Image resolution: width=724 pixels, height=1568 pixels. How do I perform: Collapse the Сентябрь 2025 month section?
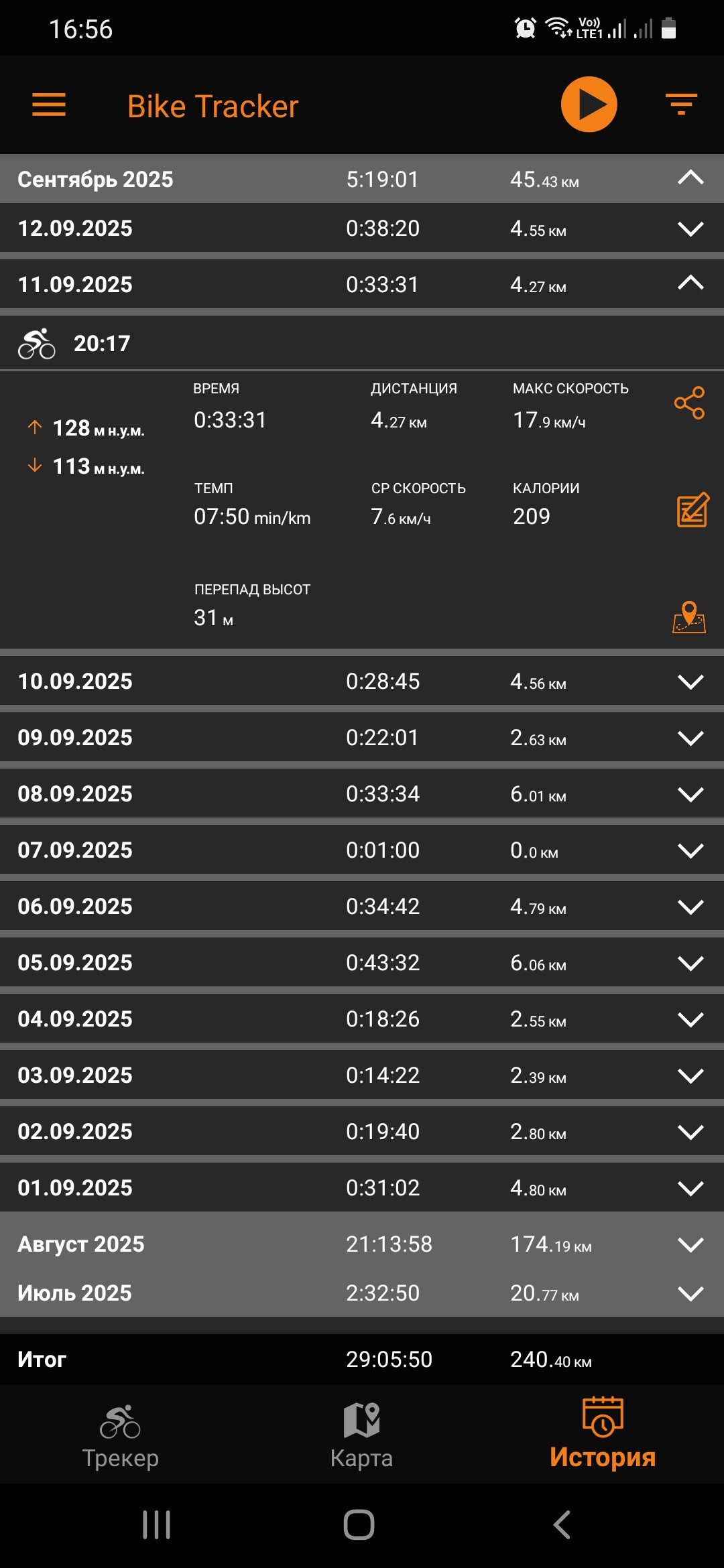(690, 178)
